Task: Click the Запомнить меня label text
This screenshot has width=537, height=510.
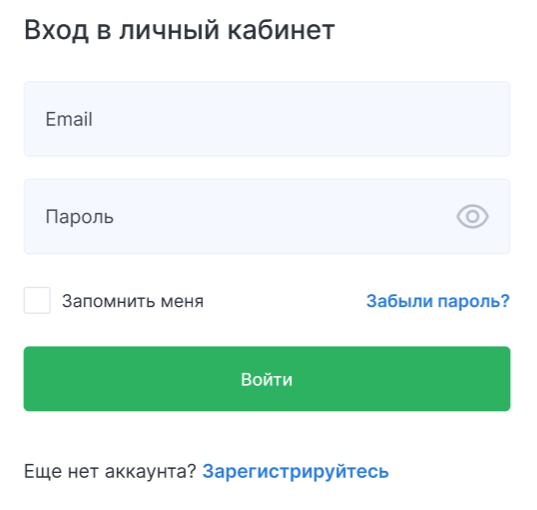Action: tap(133, 301)
